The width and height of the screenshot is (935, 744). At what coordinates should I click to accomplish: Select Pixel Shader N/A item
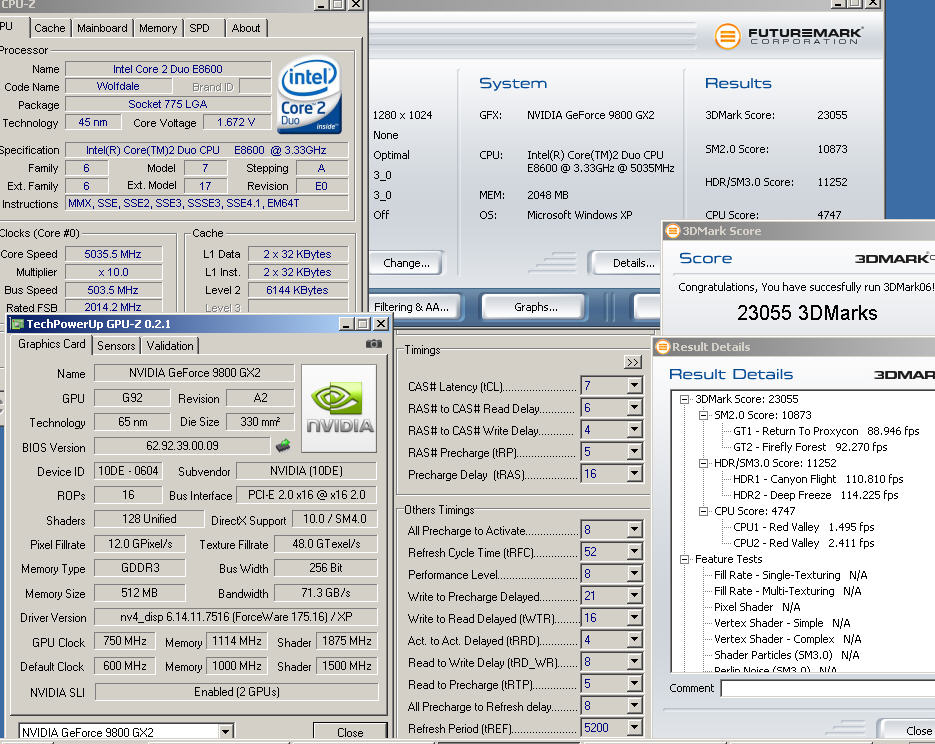(x=757, y=607)
